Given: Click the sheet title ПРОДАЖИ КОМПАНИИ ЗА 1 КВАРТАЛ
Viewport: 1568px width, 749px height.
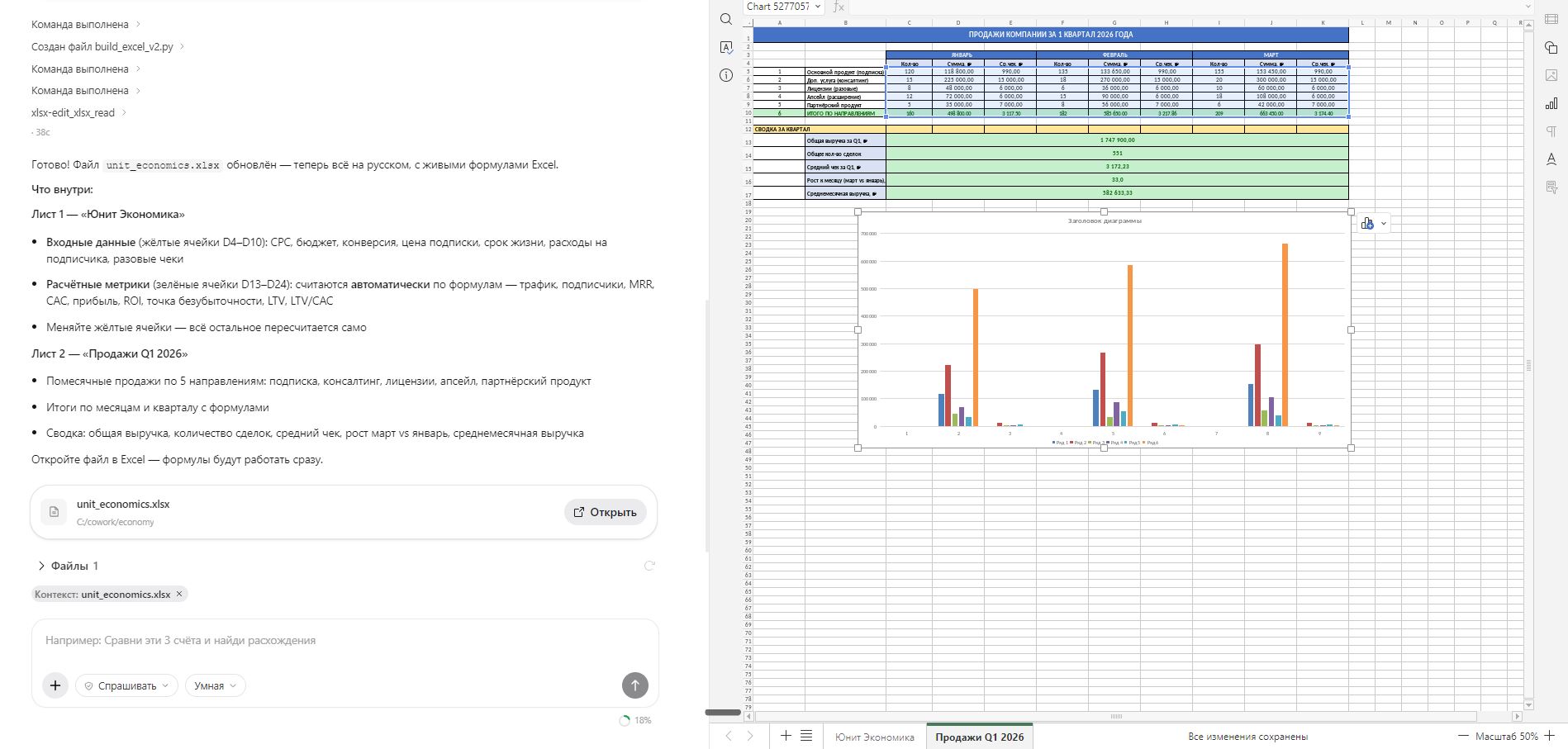Looking at the screenshot, I should click(1051, 35).
